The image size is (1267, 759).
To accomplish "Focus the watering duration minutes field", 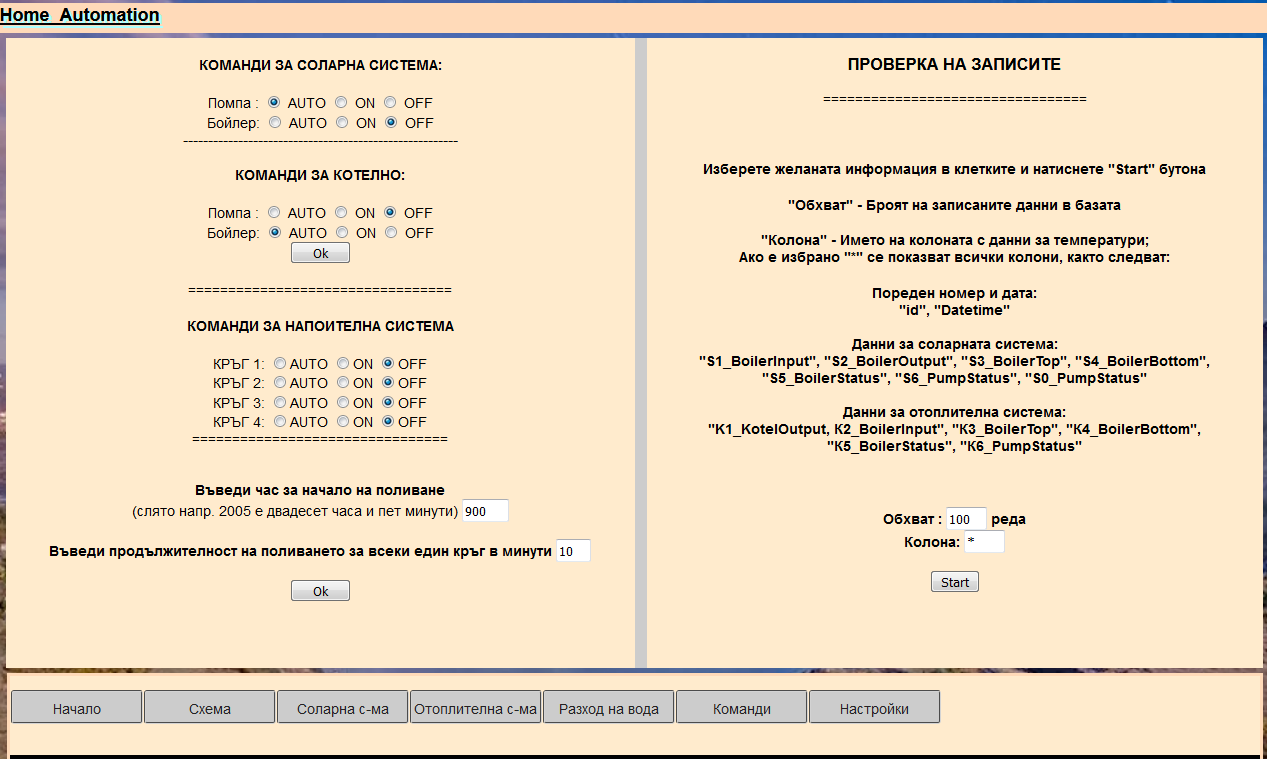I will pyautogui.click(x=573, y=551).
